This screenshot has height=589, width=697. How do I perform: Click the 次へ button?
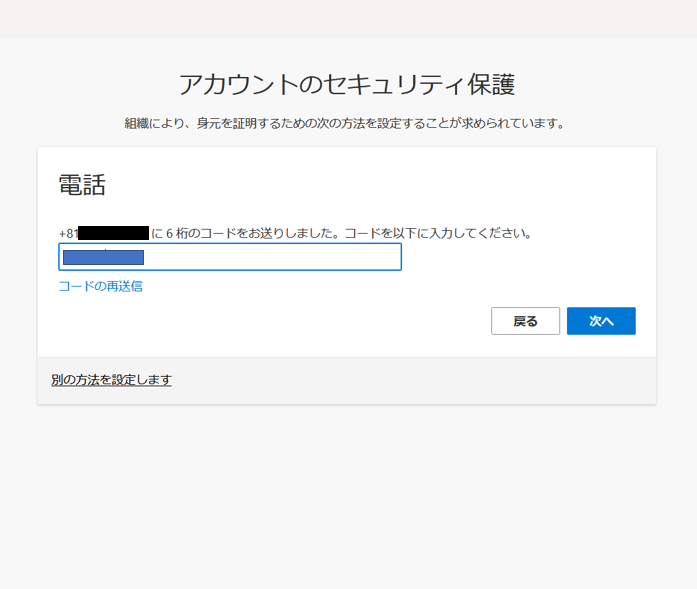(601, 321)
